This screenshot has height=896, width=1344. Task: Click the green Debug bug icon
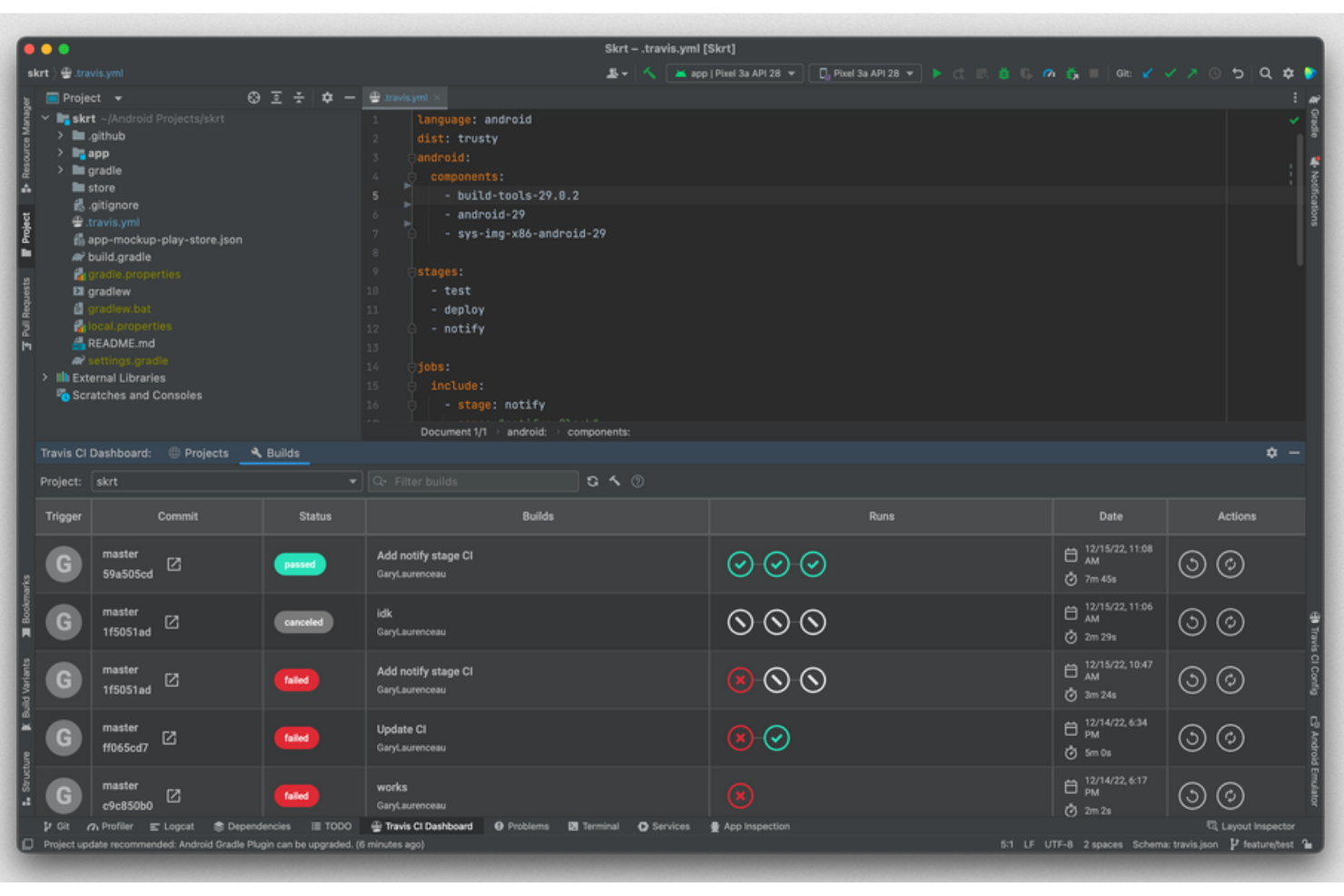(x=1003, y=74)
